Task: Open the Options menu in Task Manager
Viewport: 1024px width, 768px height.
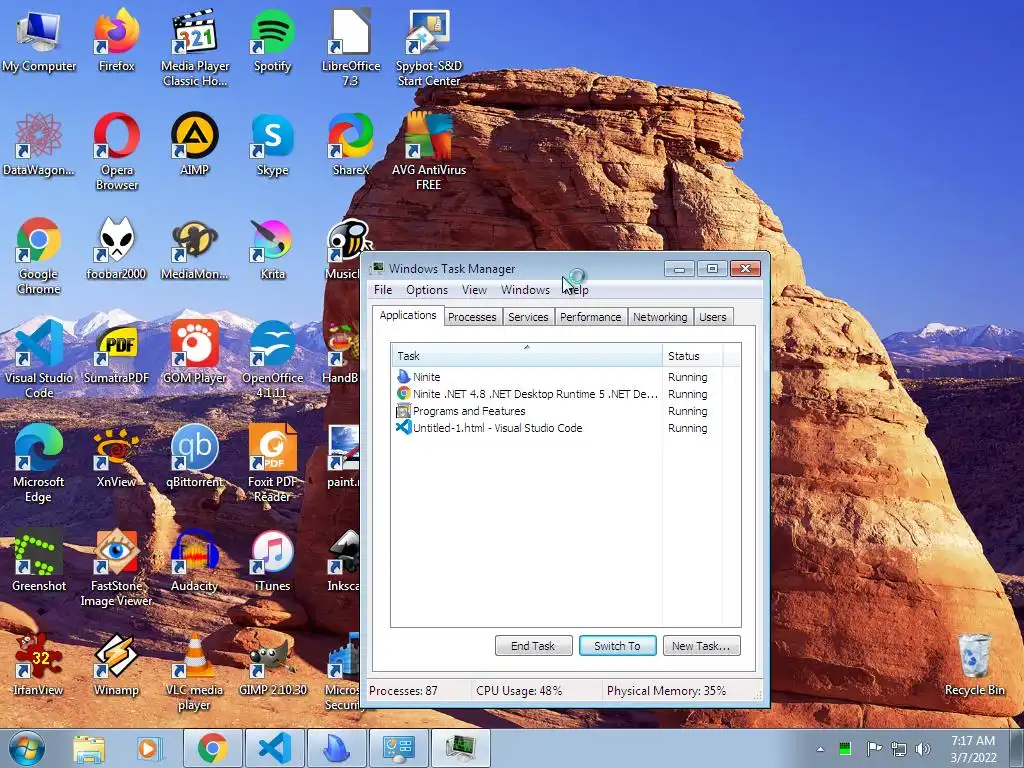Action: pyautogui.click(x=427, y=290)
